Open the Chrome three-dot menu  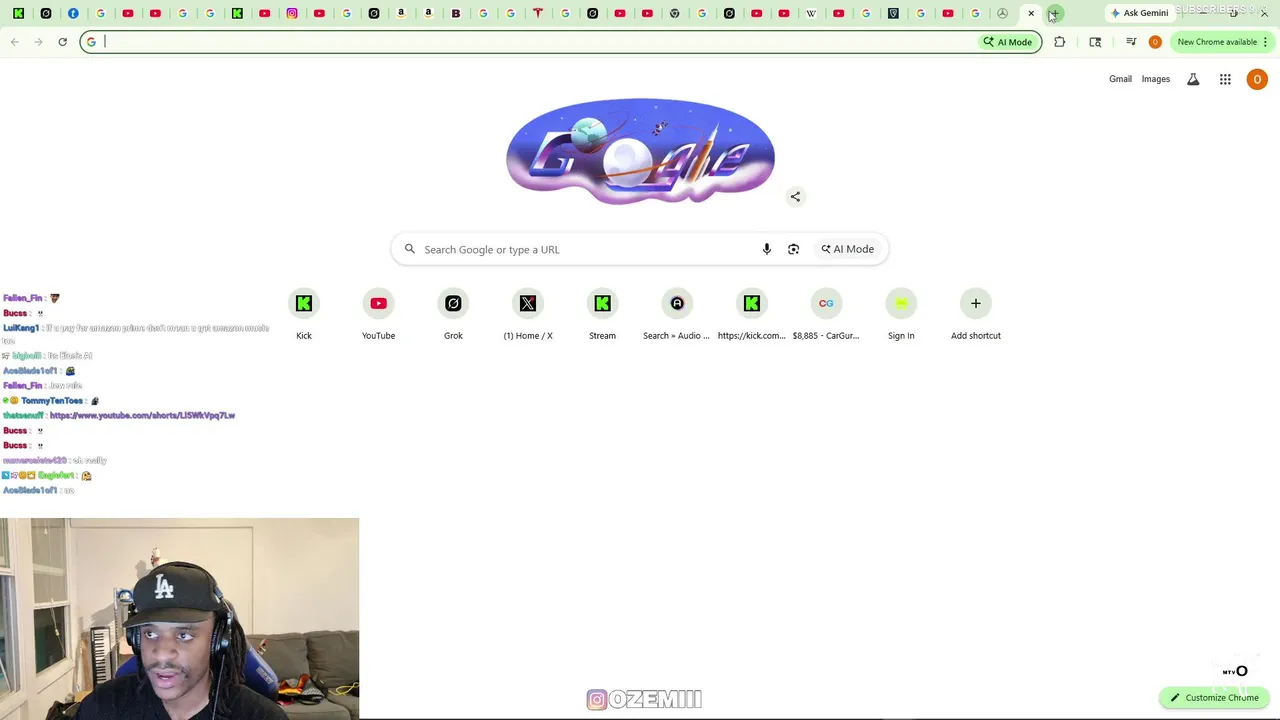[x=1265, y=42]
